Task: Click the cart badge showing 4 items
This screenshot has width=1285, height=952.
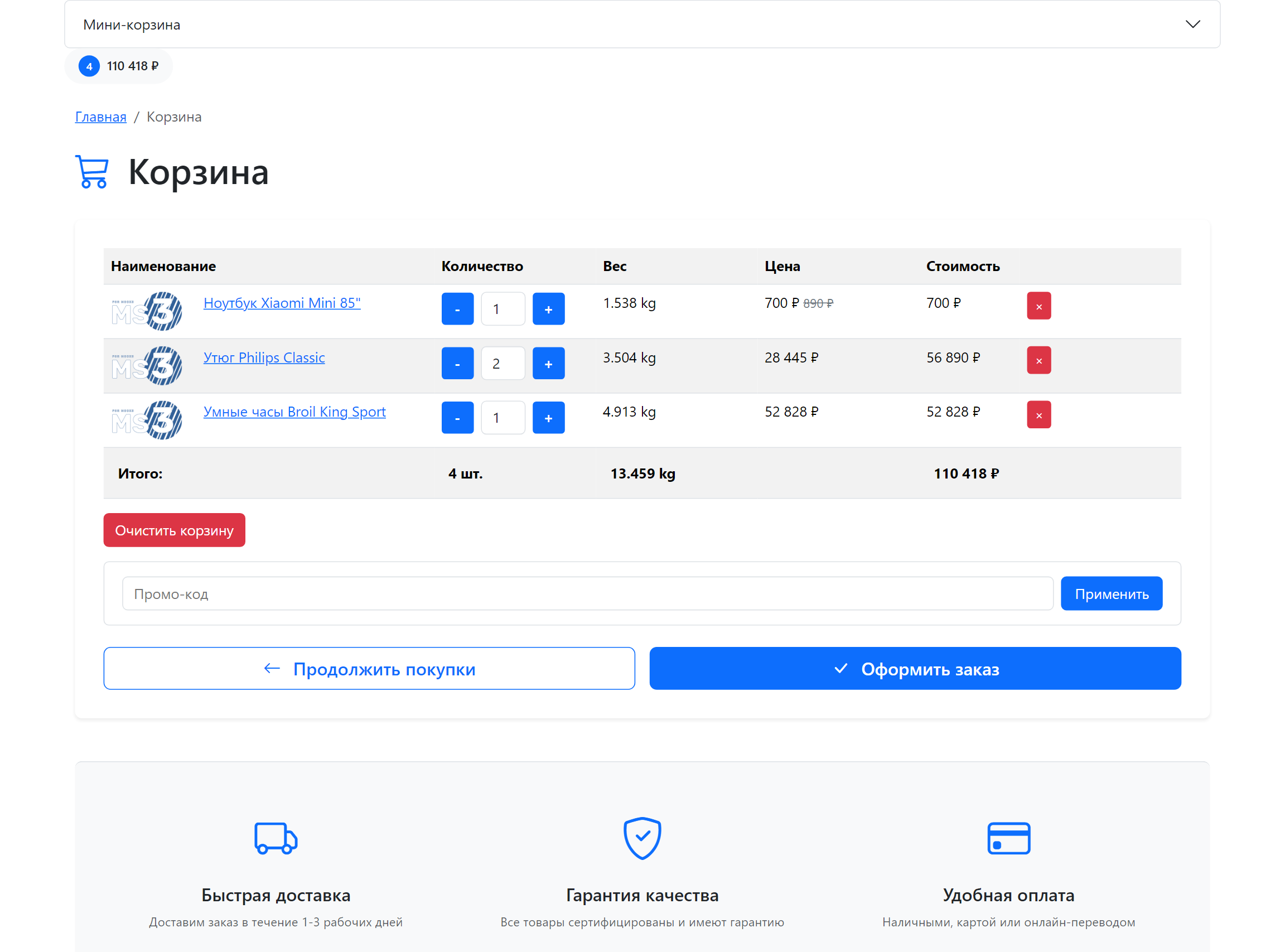Action: point(89,66)
